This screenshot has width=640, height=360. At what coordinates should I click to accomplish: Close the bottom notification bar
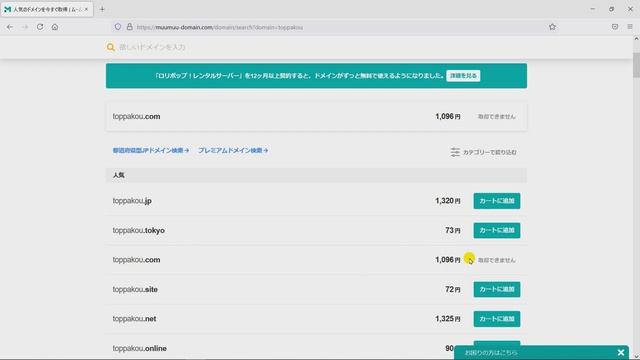(x=621, y=352)
